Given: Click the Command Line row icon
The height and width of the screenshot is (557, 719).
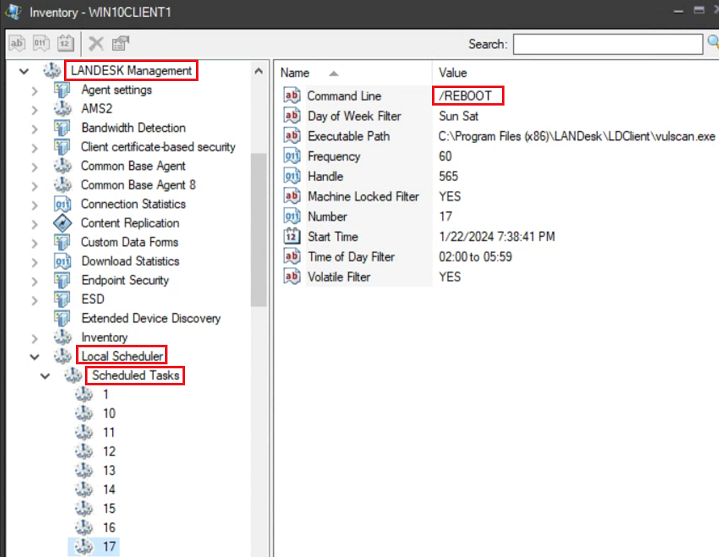Looking at the screenshot, I should click(292, 96).
